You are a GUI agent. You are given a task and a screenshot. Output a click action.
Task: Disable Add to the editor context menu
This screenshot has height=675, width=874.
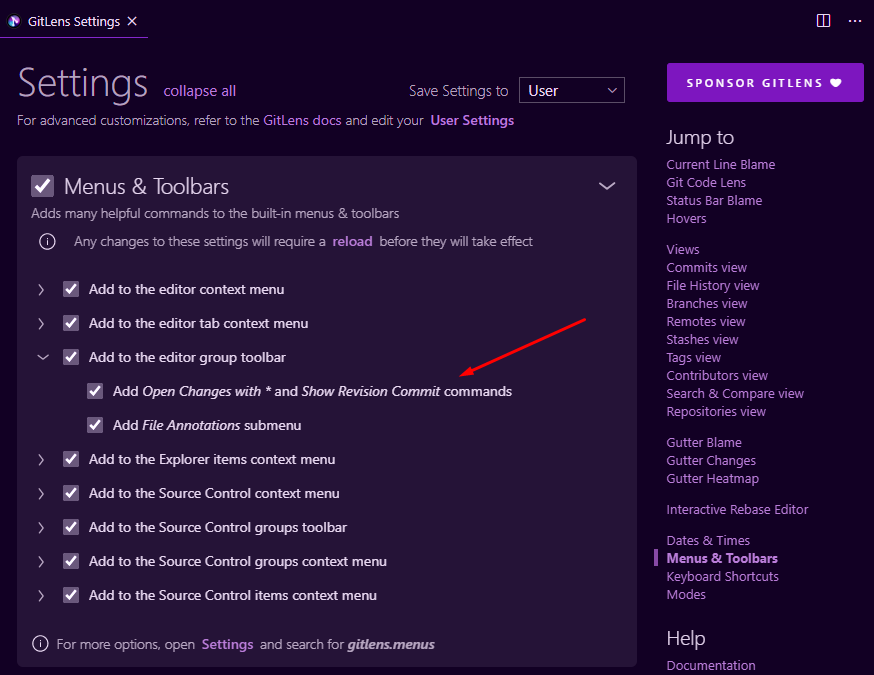coord(71,289)
